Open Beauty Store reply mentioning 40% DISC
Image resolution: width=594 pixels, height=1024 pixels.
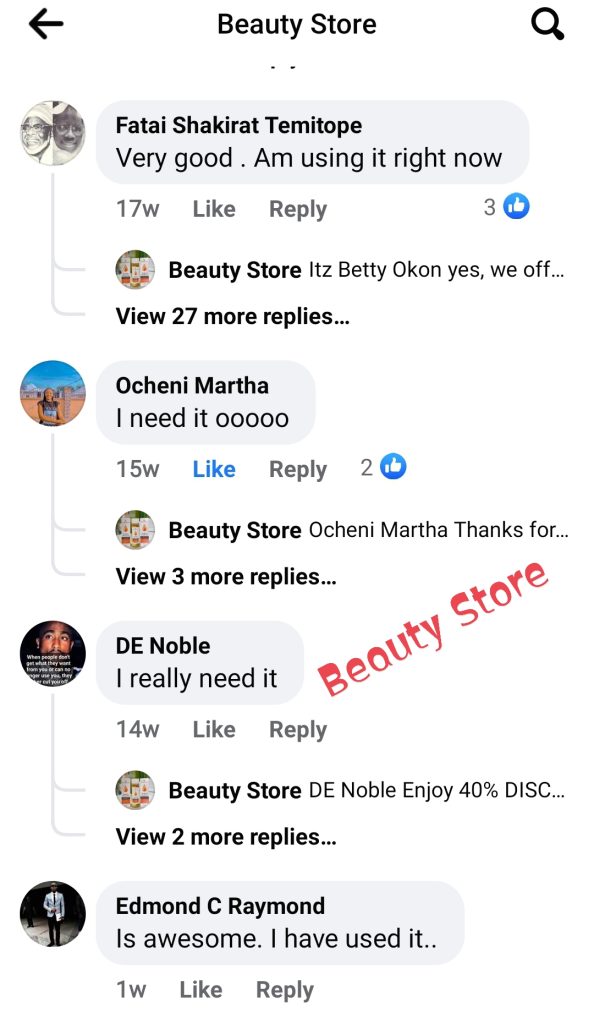[367, 790]
